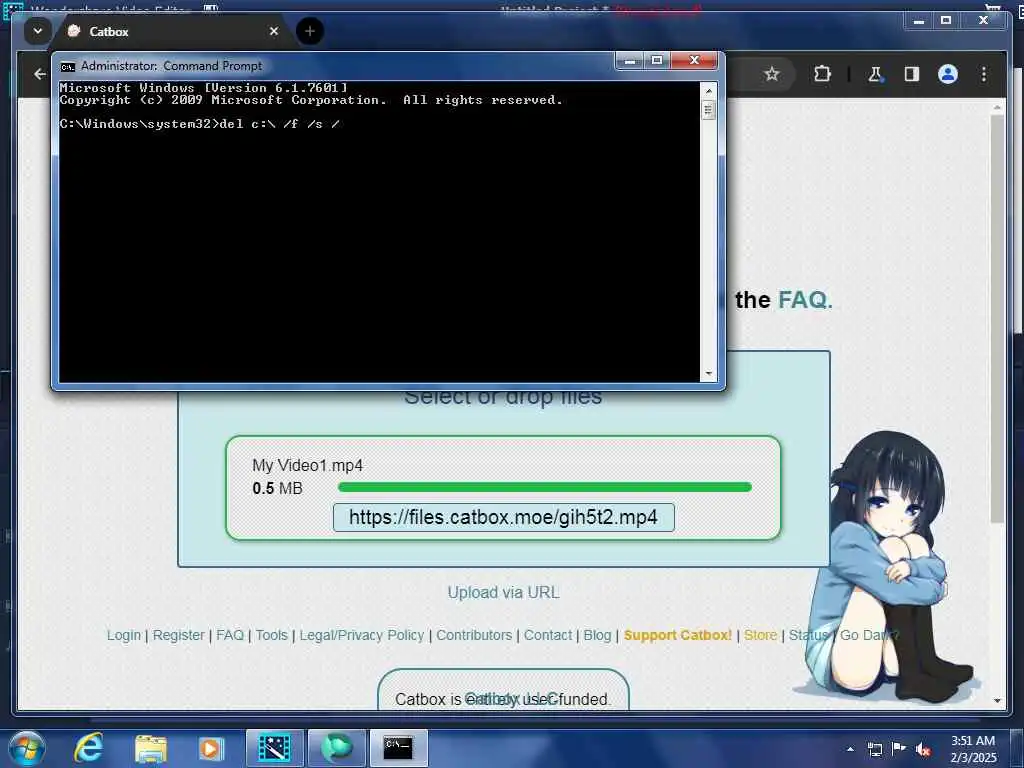Viewport: 1024px width, 768px height.
Task: Open Windows Media Player on taskbar
Action: 210,748
